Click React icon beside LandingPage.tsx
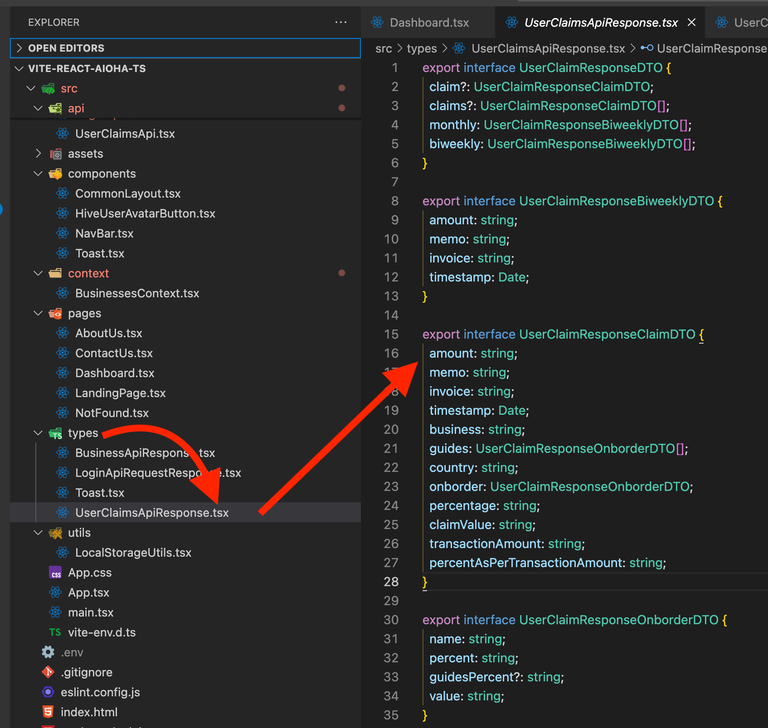Viewport: 768px width, 728px height. coord(62,393)
